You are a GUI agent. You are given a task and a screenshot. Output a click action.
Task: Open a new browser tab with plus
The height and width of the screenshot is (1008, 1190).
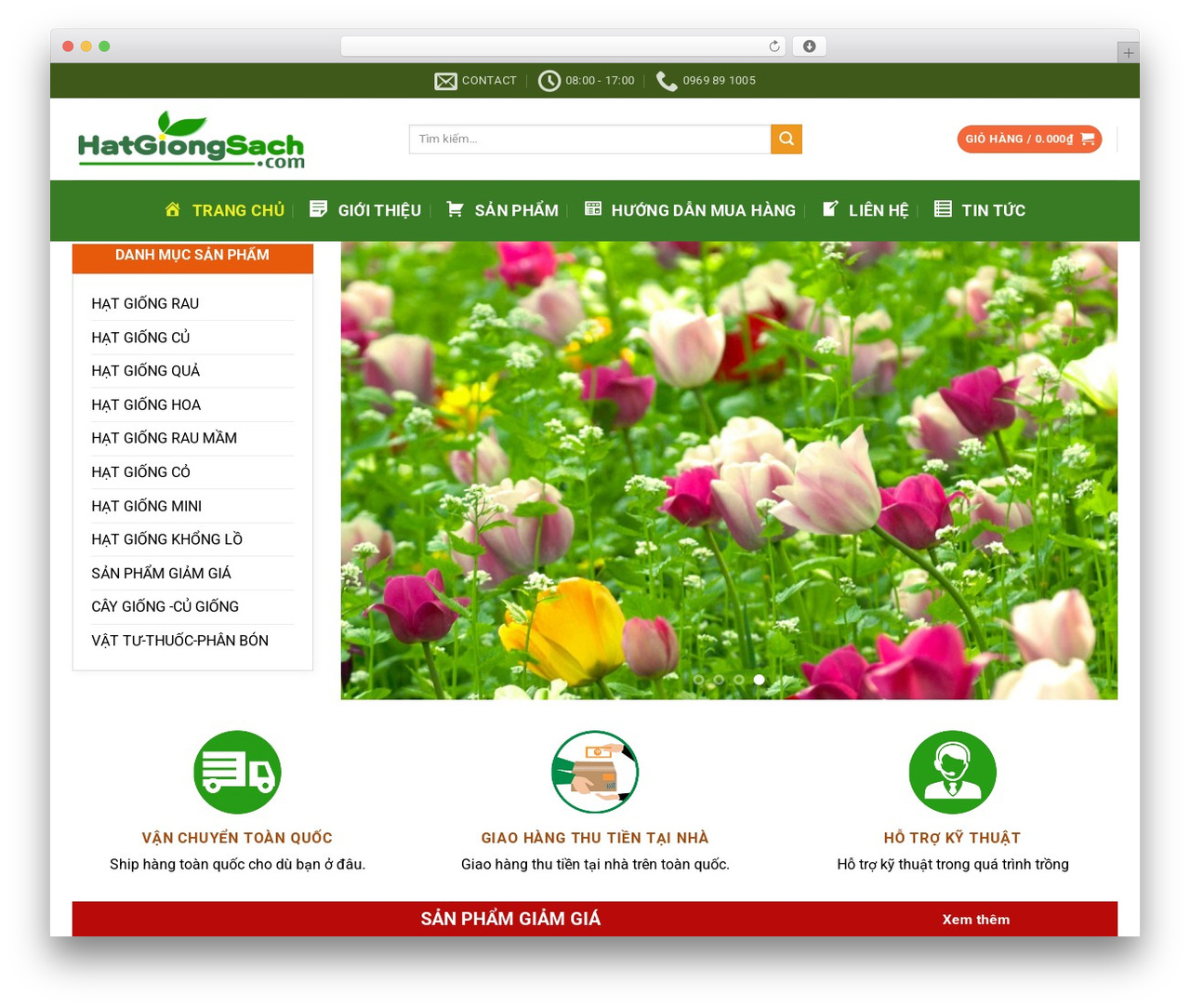tap(1128, 53)
